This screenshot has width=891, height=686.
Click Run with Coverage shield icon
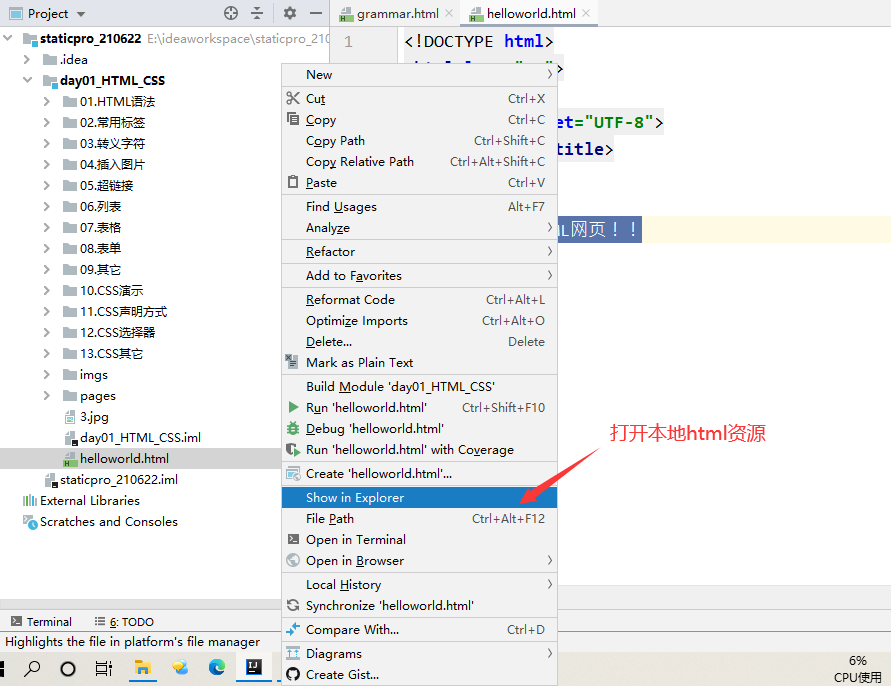[x=293, y=449]
